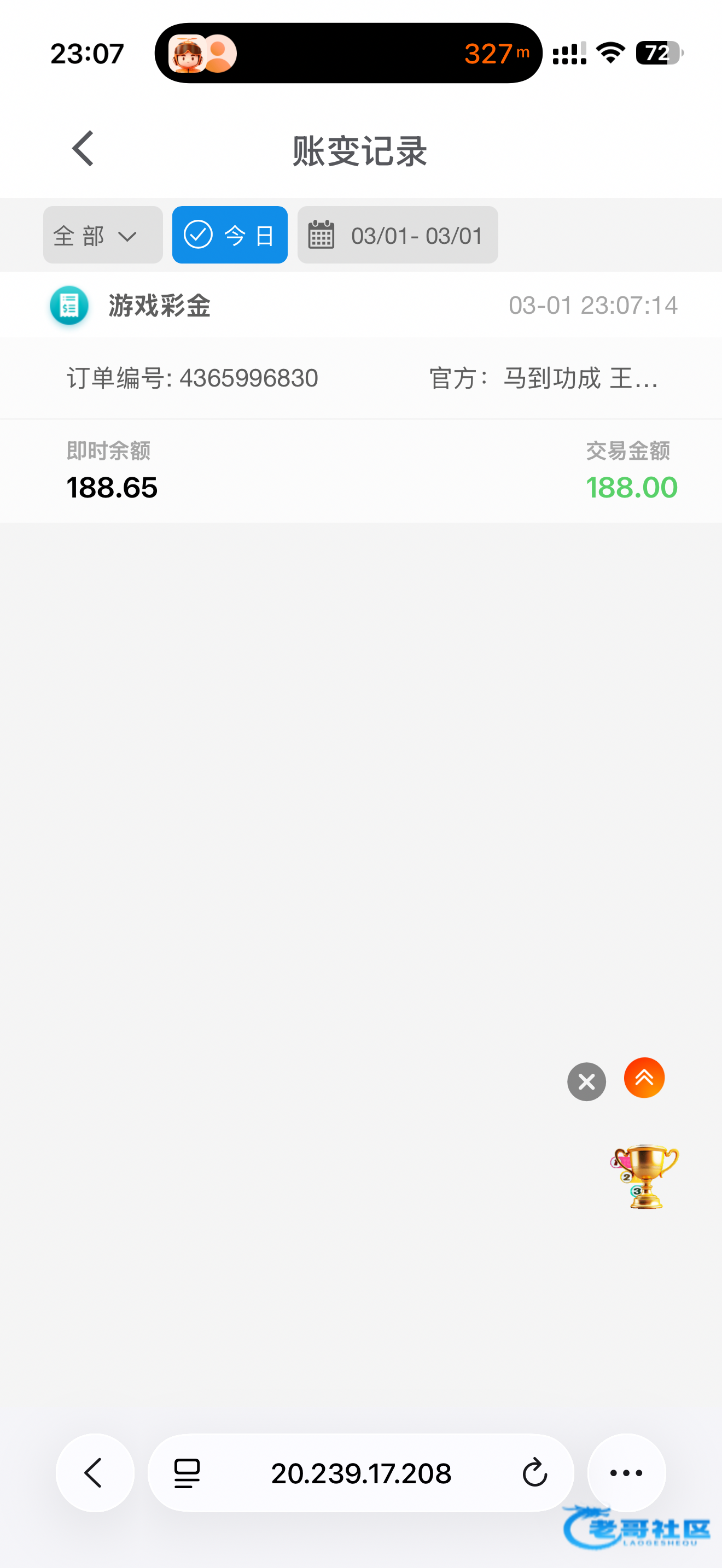
Task: Dismiss the floating widget with gray X
Action: pyautogui.click(x=586, y=1081)
